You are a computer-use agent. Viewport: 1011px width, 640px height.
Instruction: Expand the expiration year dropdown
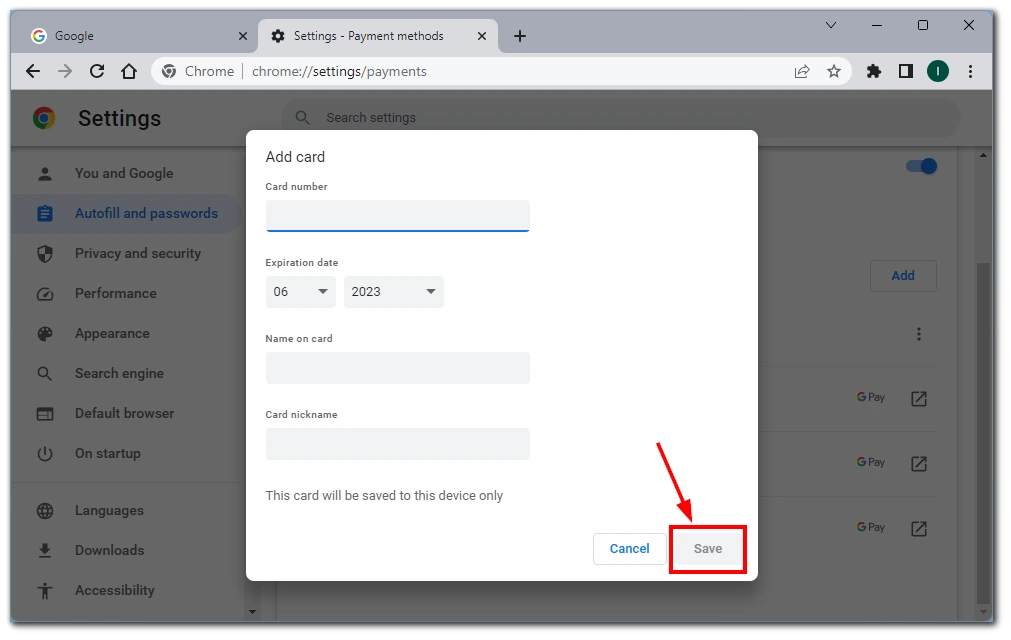[x=393, y=292]
